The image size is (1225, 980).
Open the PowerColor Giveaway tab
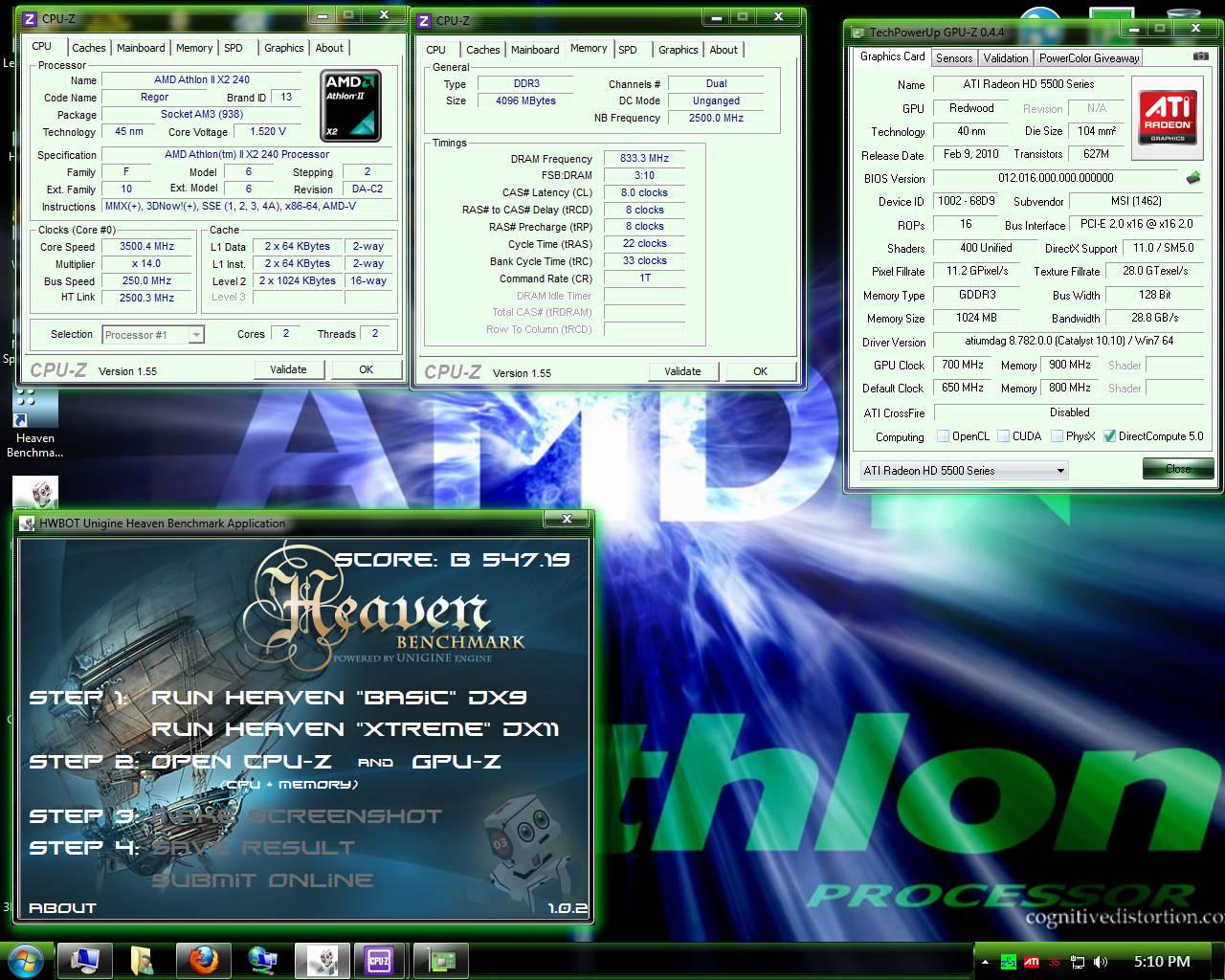pos(1089,58)
